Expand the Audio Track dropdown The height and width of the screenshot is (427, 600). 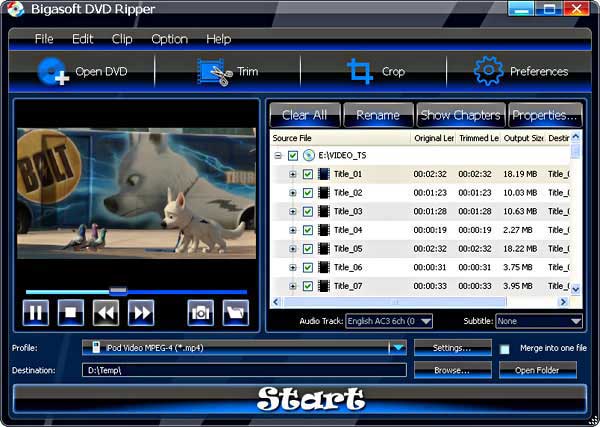coord(426,321)
